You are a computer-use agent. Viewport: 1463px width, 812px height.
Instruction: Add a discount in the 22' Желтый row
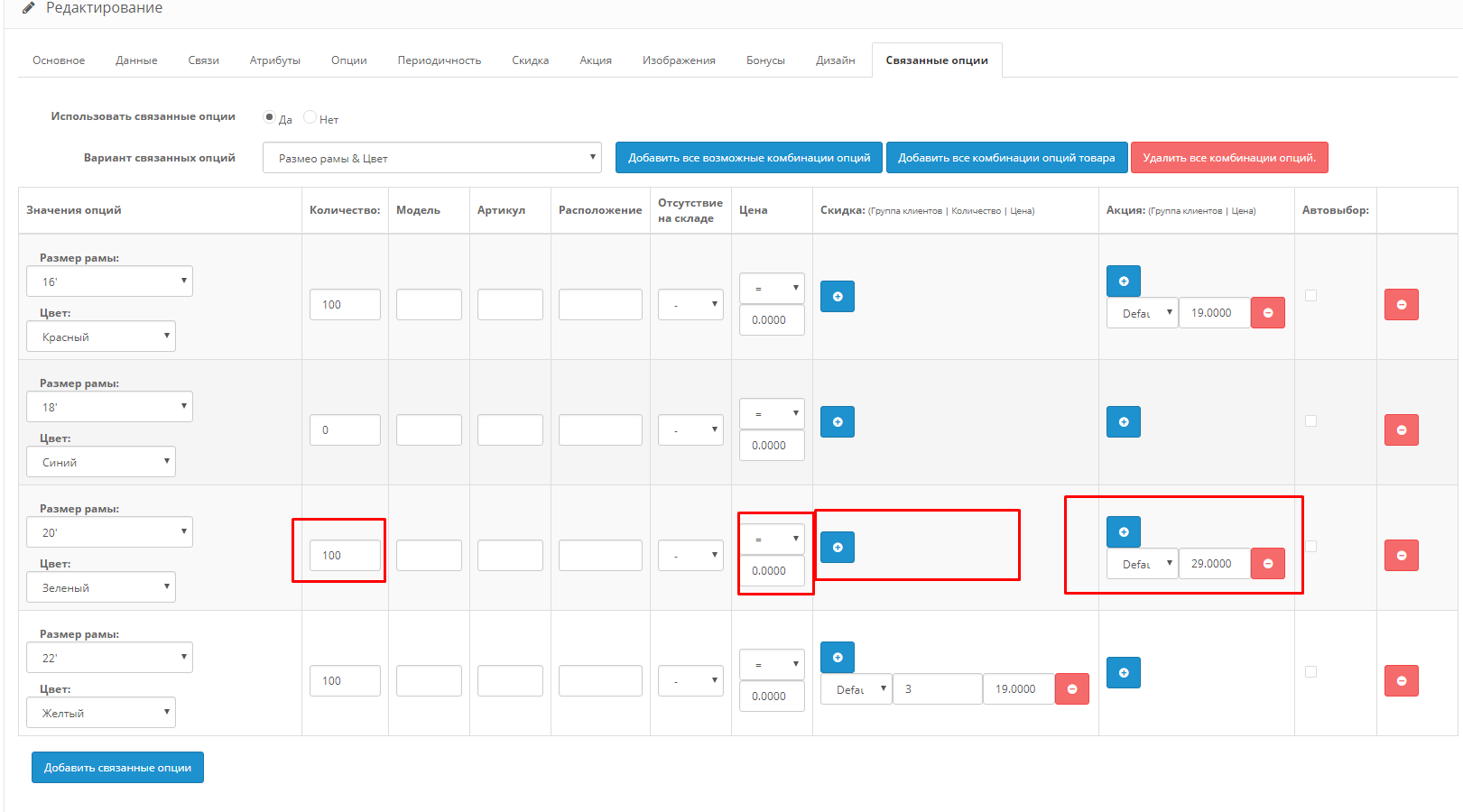(x=837, y=657)
